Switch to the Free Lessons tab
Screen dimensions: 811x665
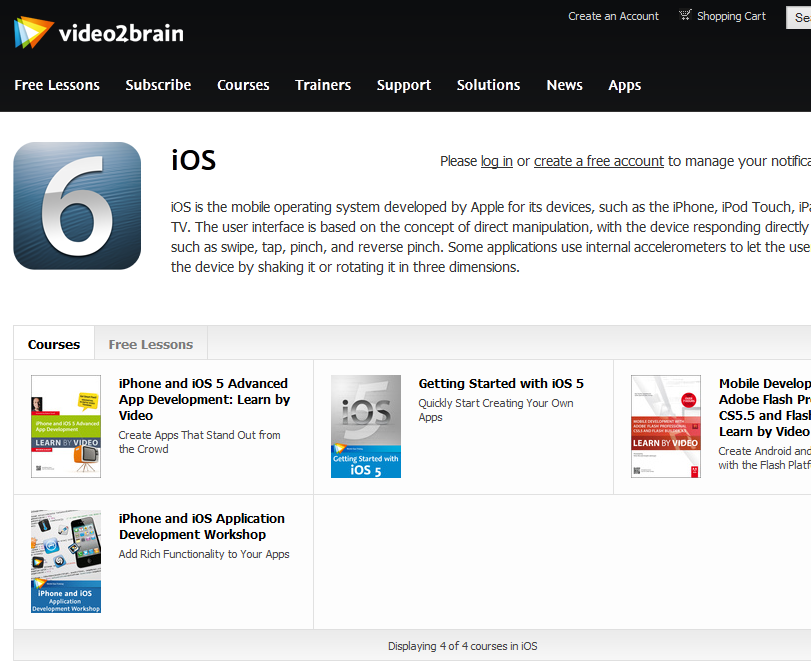(151, 344)
